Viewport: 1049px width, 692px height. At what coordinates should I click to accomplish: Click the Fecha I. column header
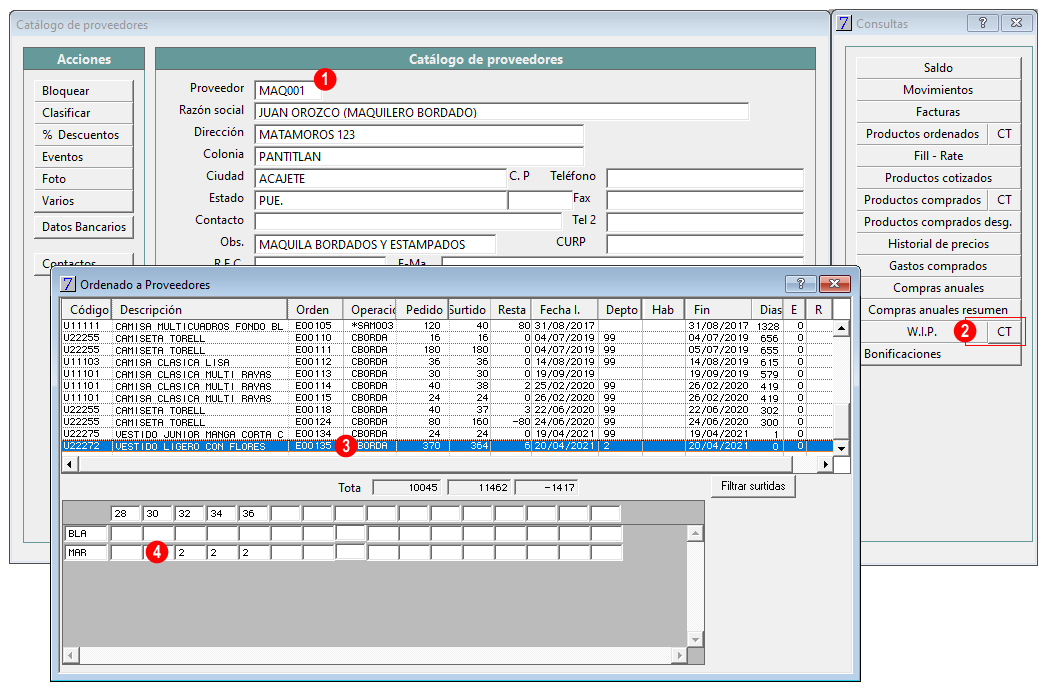point(562,310)
